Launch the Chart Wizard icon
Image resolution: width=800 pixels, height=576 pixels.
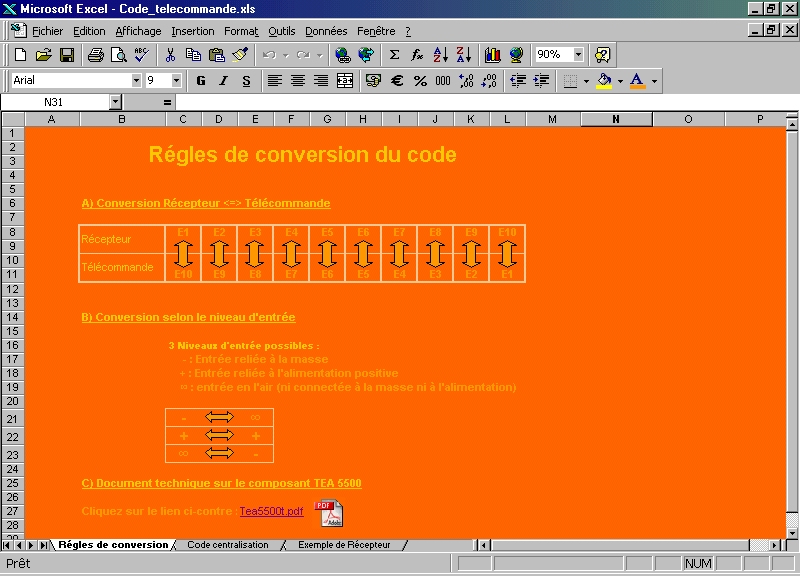pyautogui.click(x=492, y=55)
